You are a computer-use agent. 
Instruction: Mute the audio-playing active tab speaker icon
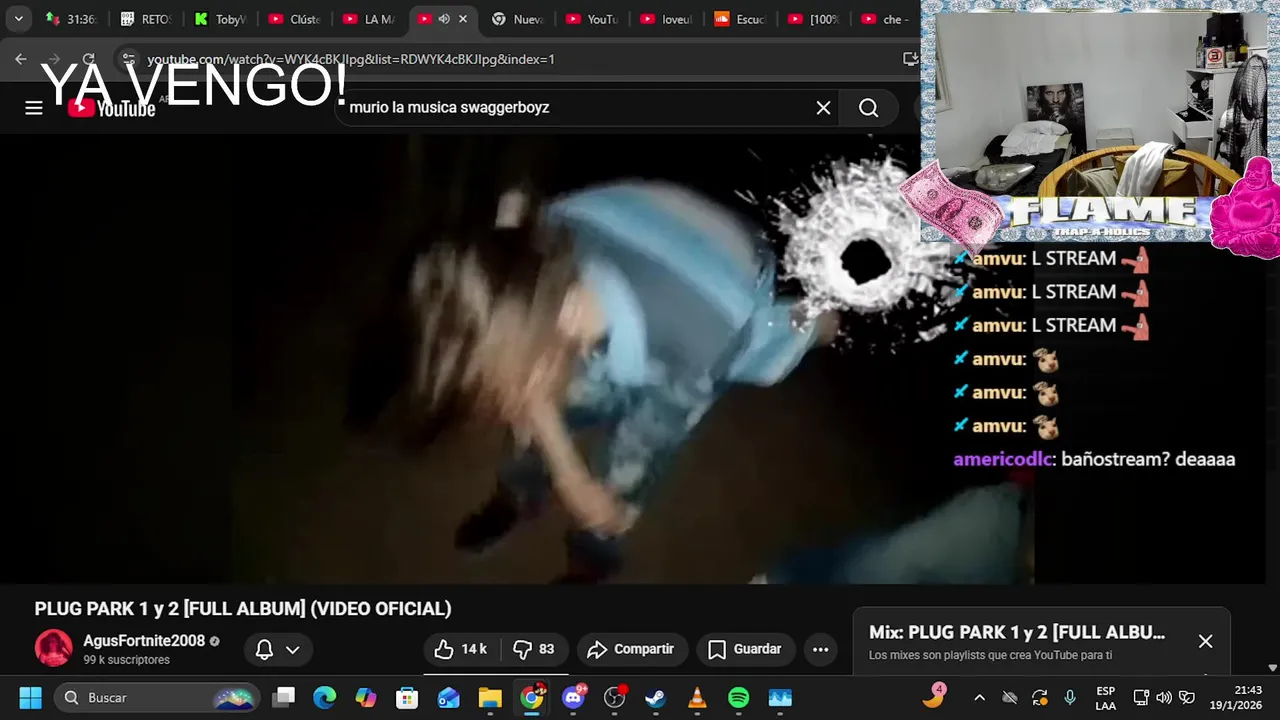[444, 19]
